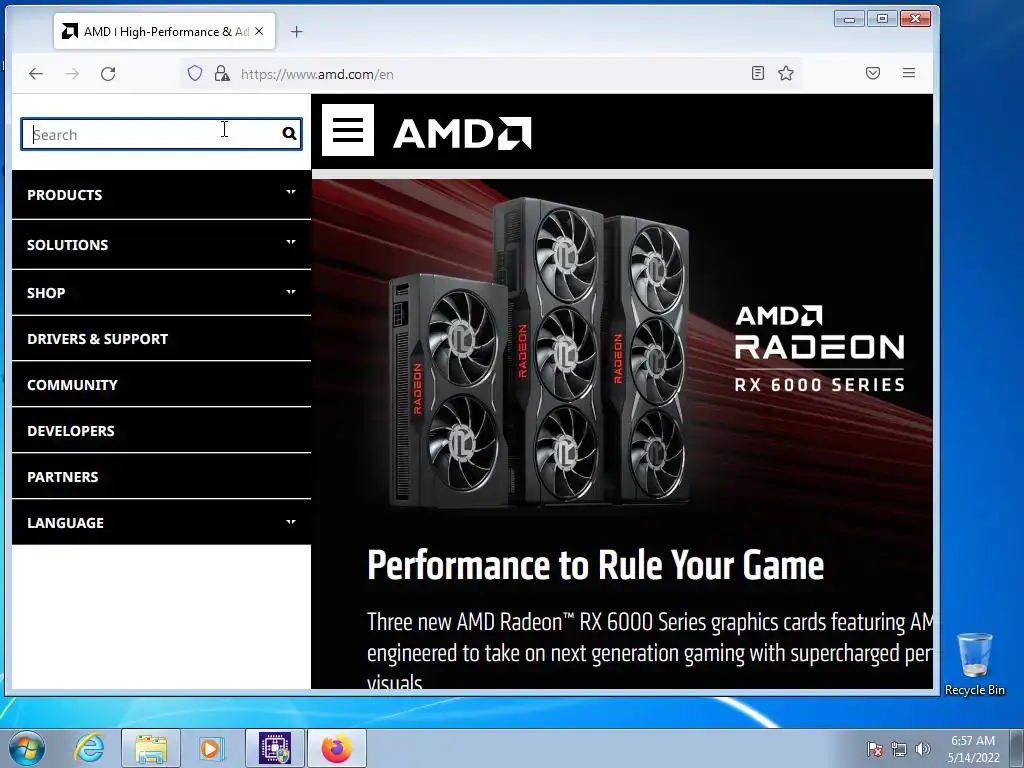Viewport: 1024px width, 768px height.
Task: Open the tracking protection shield icon
Action: coord(195,73)
